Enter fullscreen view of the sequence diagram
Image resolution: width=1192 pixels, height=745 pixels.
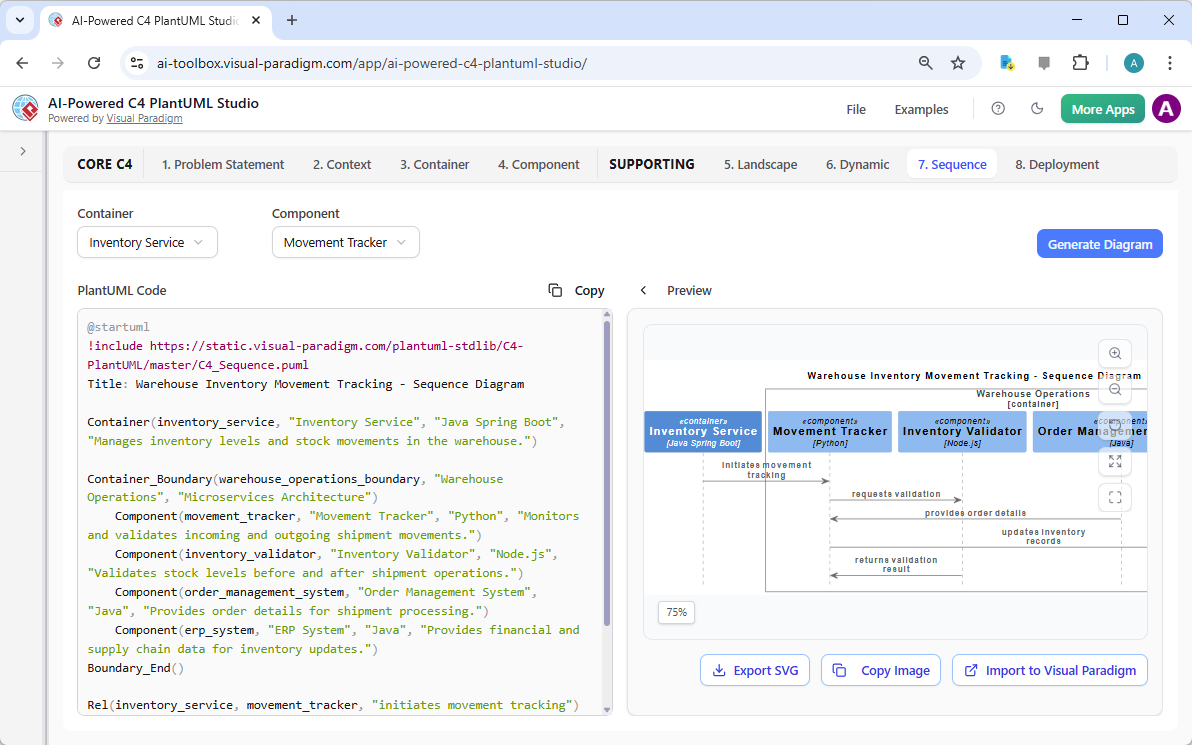coord(1114,461)
